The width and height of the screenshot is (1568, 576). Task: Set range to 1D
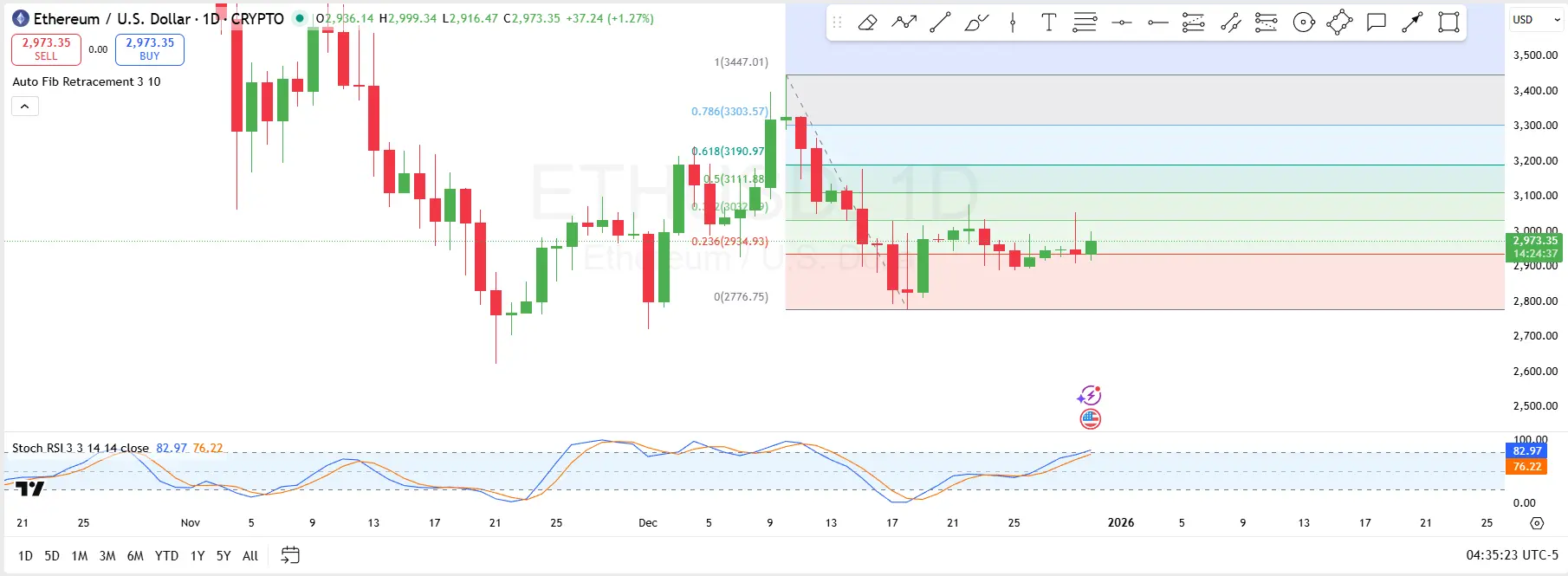pyautogui.click(x=25, y=556)
